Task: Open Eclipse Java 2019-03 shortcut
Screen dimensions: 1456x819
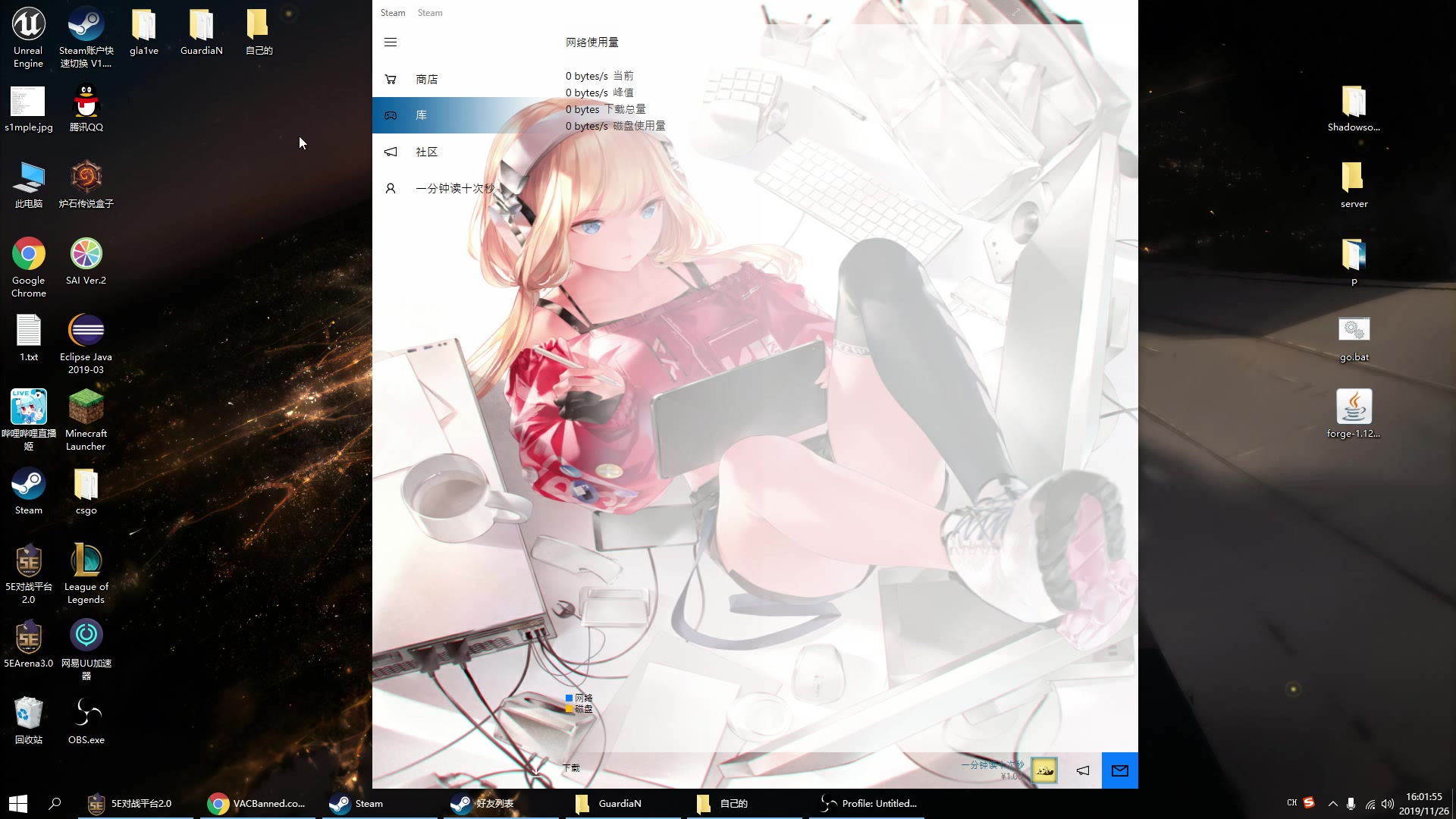Action: 86,344
